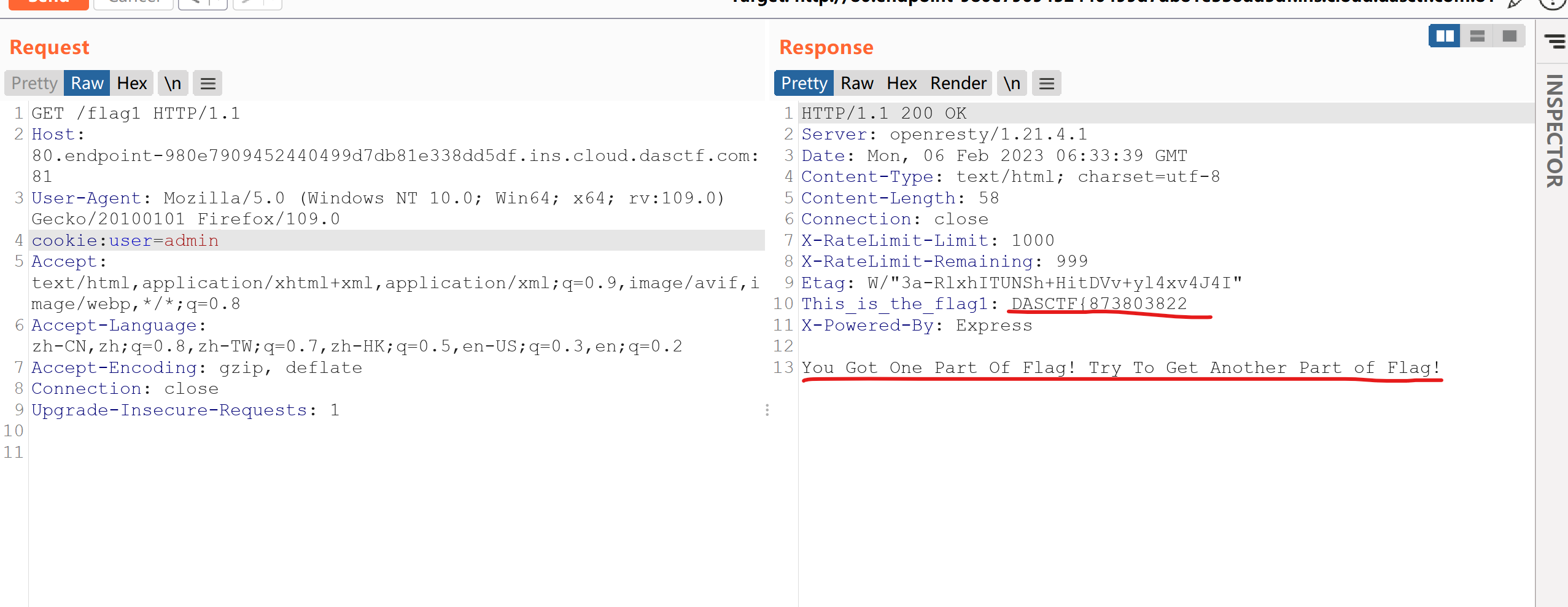
Task: Open Request panel hamburger options menu
Action: tap(208, 83)
